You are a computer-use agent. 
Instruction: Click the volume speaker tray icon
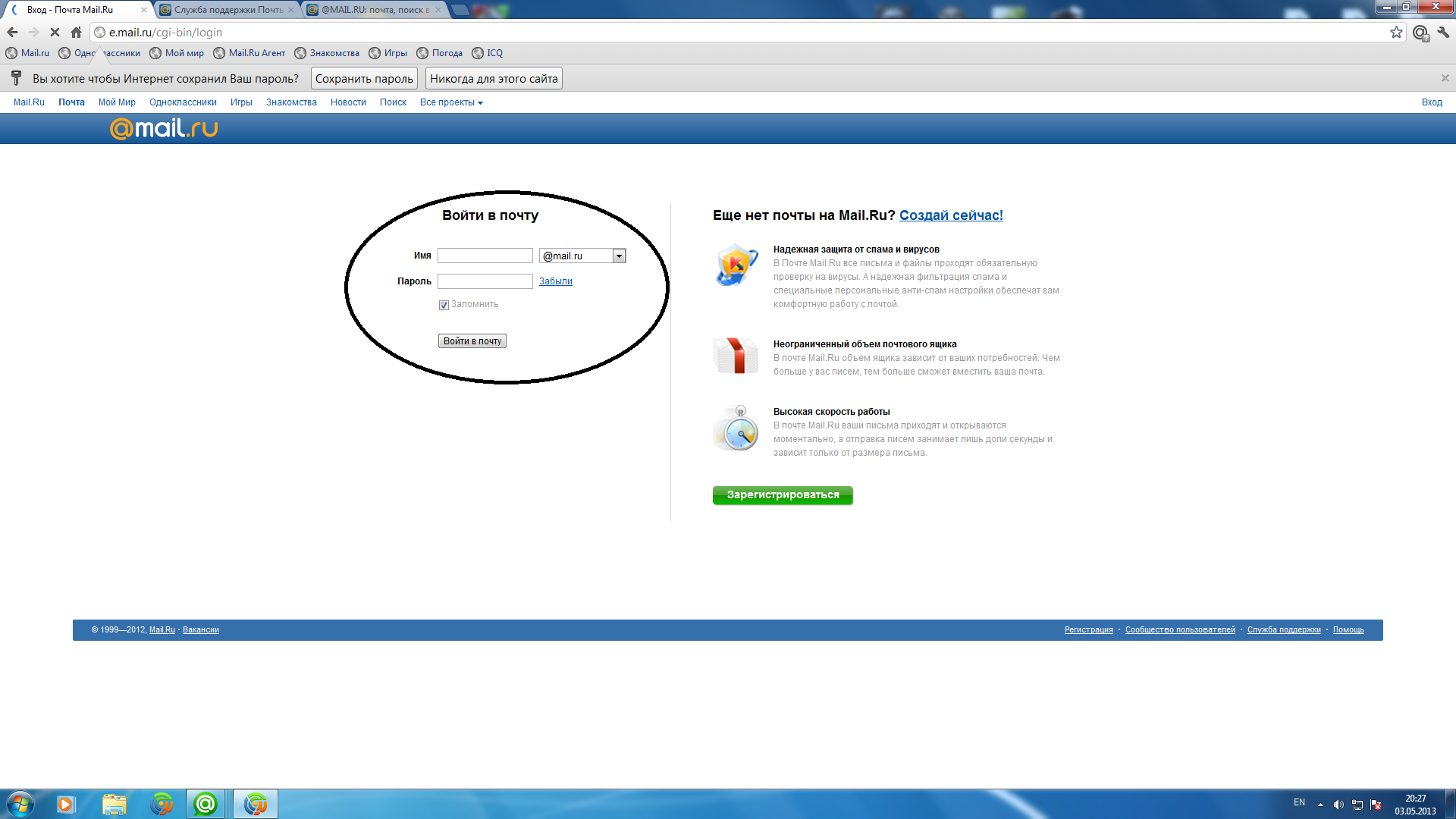[1338, 805]
